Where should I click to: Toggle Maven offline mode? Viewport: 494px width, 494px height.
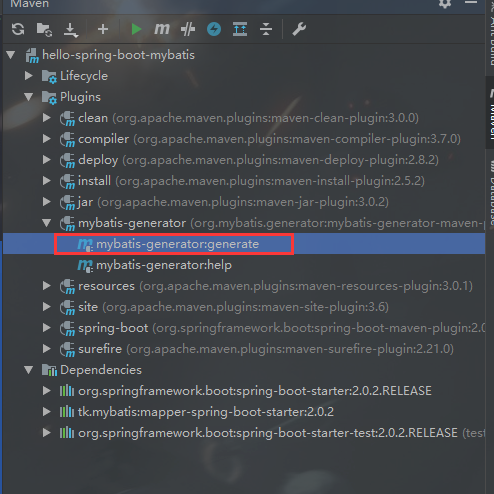tap(214, 29)
